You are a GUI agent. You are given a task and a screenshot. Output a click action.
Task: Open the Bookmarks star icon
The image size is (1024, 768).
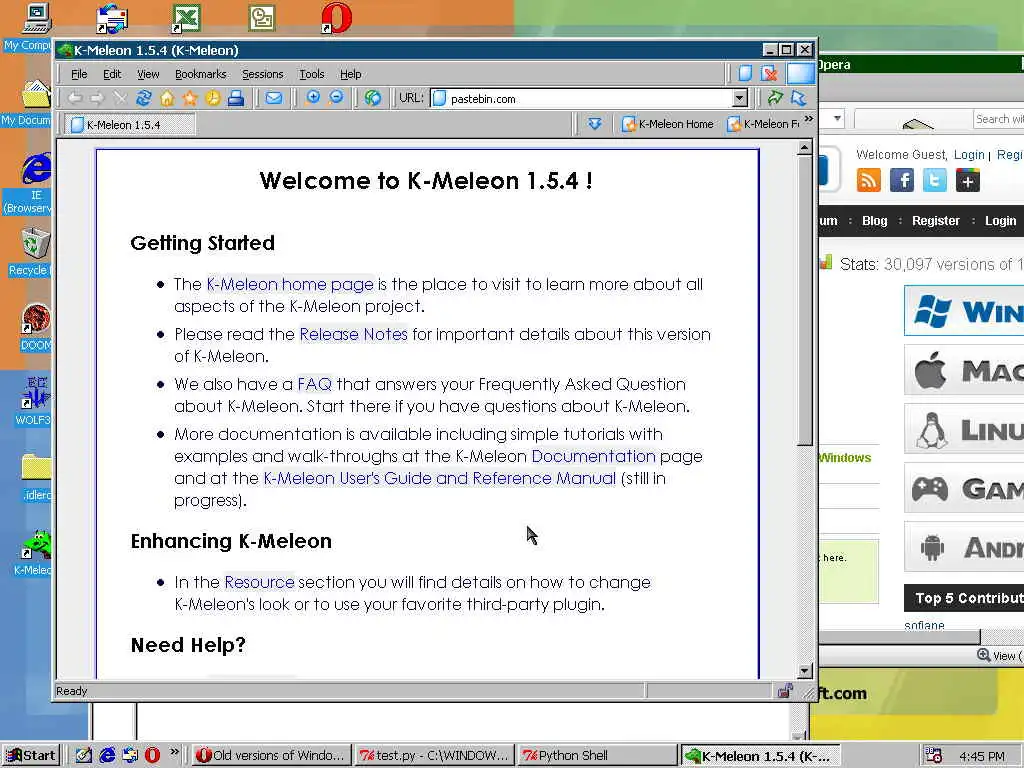point(190,99)
